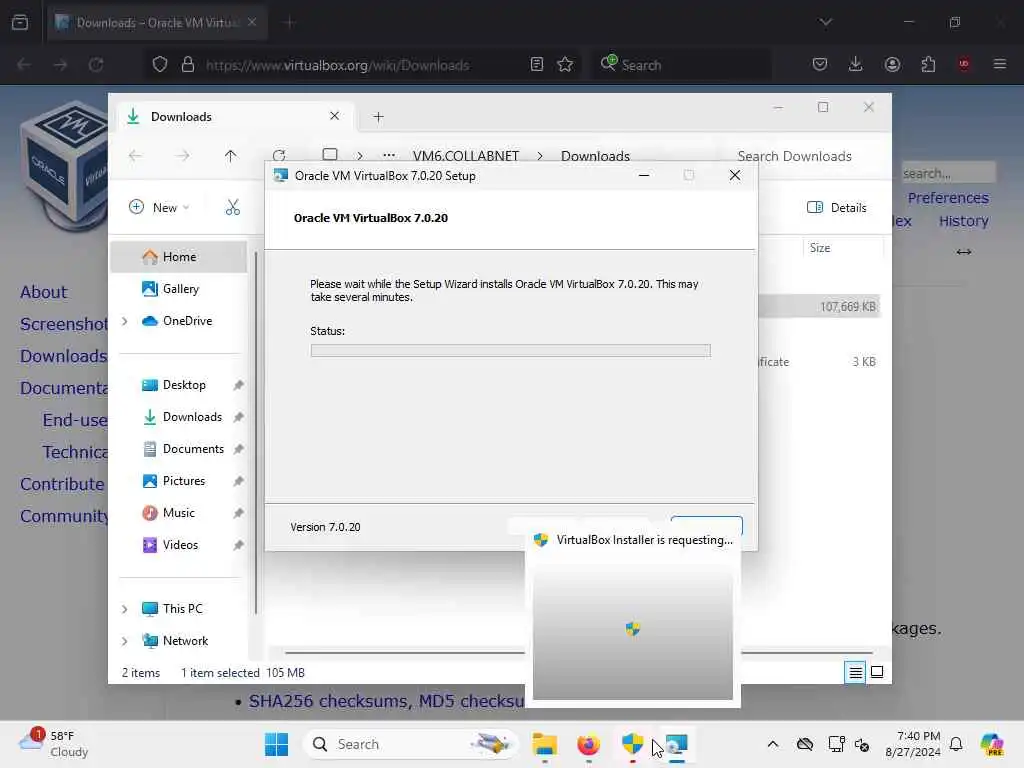The image size is (1024, 768).
Task: Click the installer Status progress bar
Action: click(x=511, y=351)
